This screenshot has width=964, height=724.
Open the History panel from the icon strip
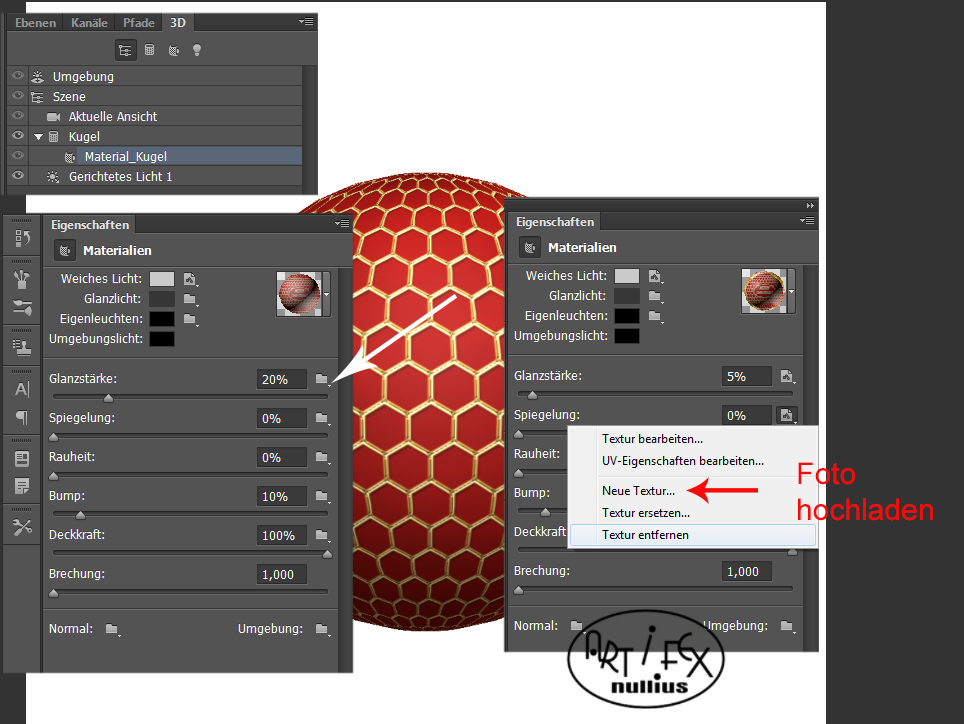tap(22, 237)
